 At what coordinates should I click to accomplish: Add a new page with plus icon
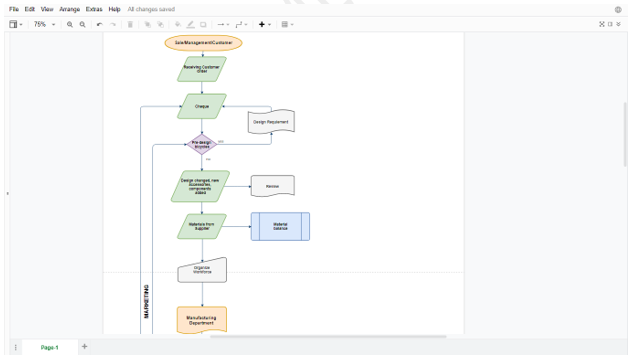(x=84, y=347)
